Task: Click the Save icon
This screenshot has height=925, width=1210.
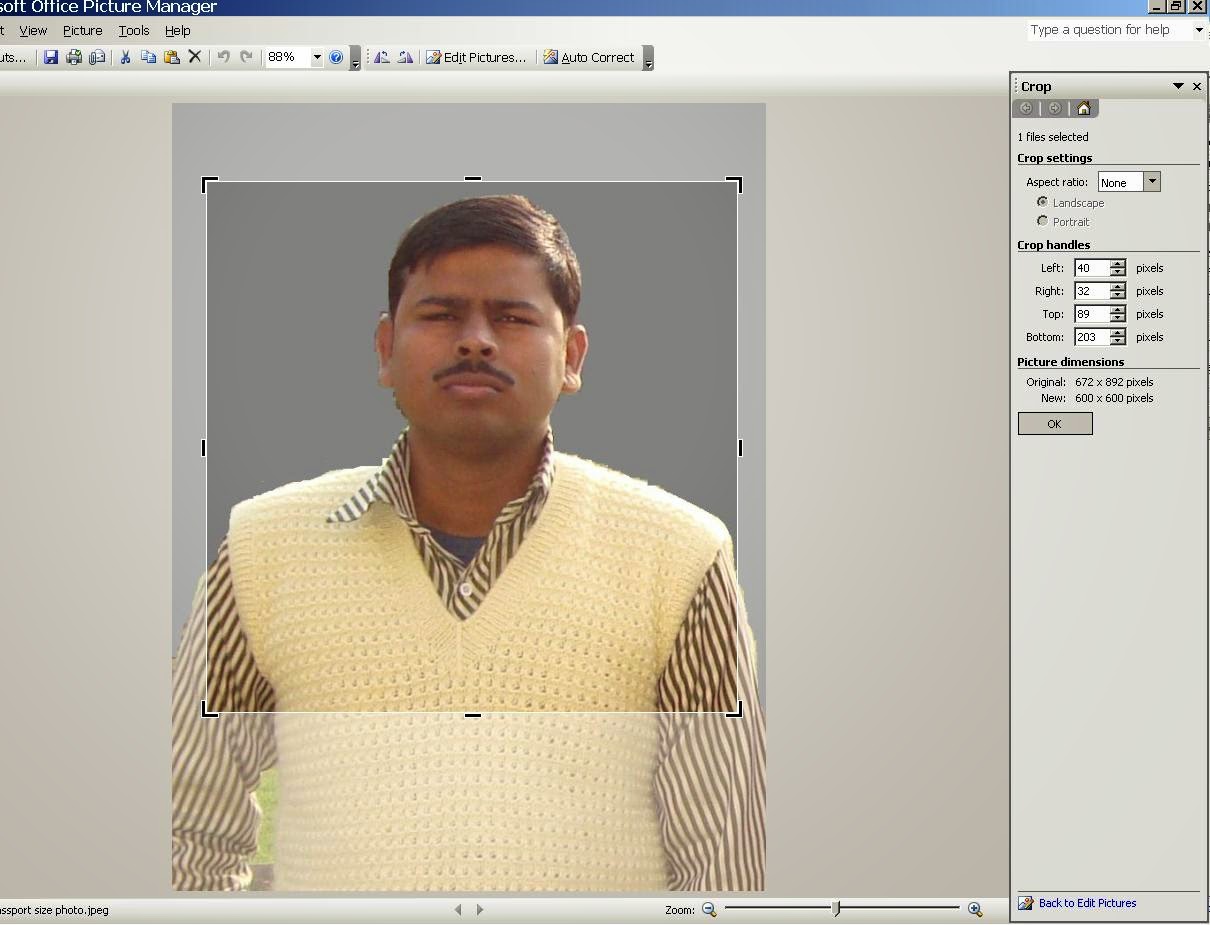Action: [51, 57]
